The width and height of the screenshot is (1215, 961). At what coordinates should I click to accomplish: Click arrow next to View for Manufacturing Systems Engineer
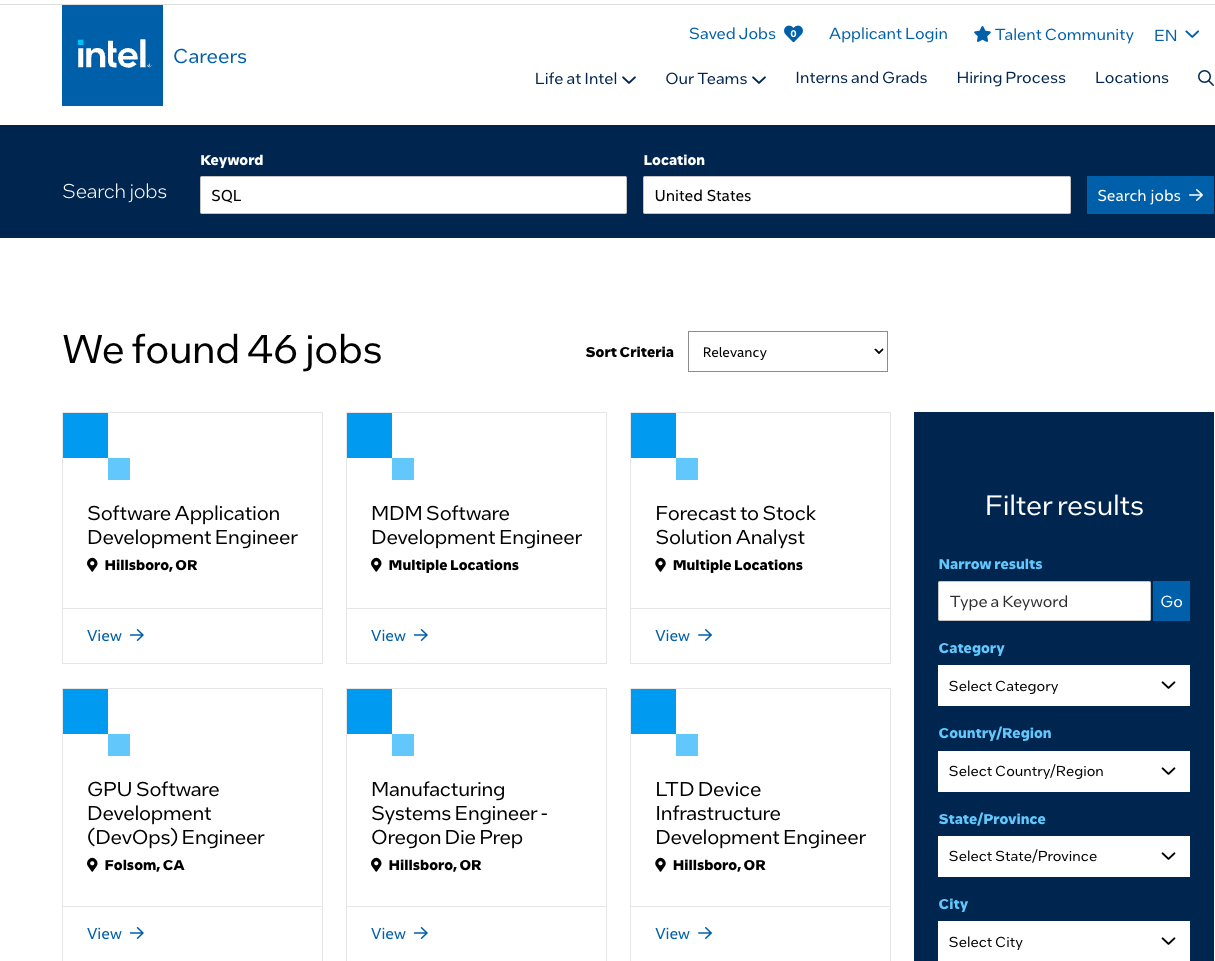pos(421,933)
